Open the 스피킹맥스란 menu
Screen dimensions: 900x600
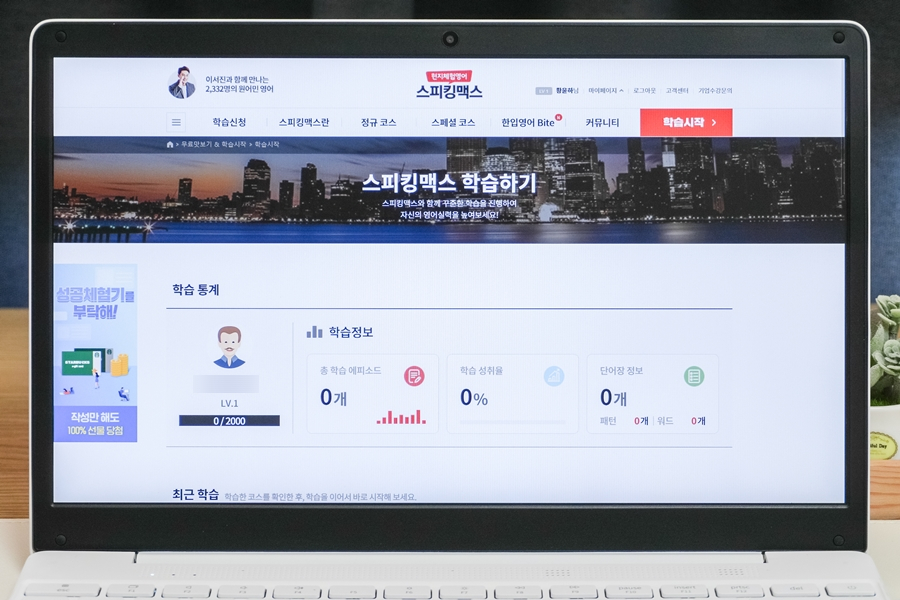pos(304,122)
